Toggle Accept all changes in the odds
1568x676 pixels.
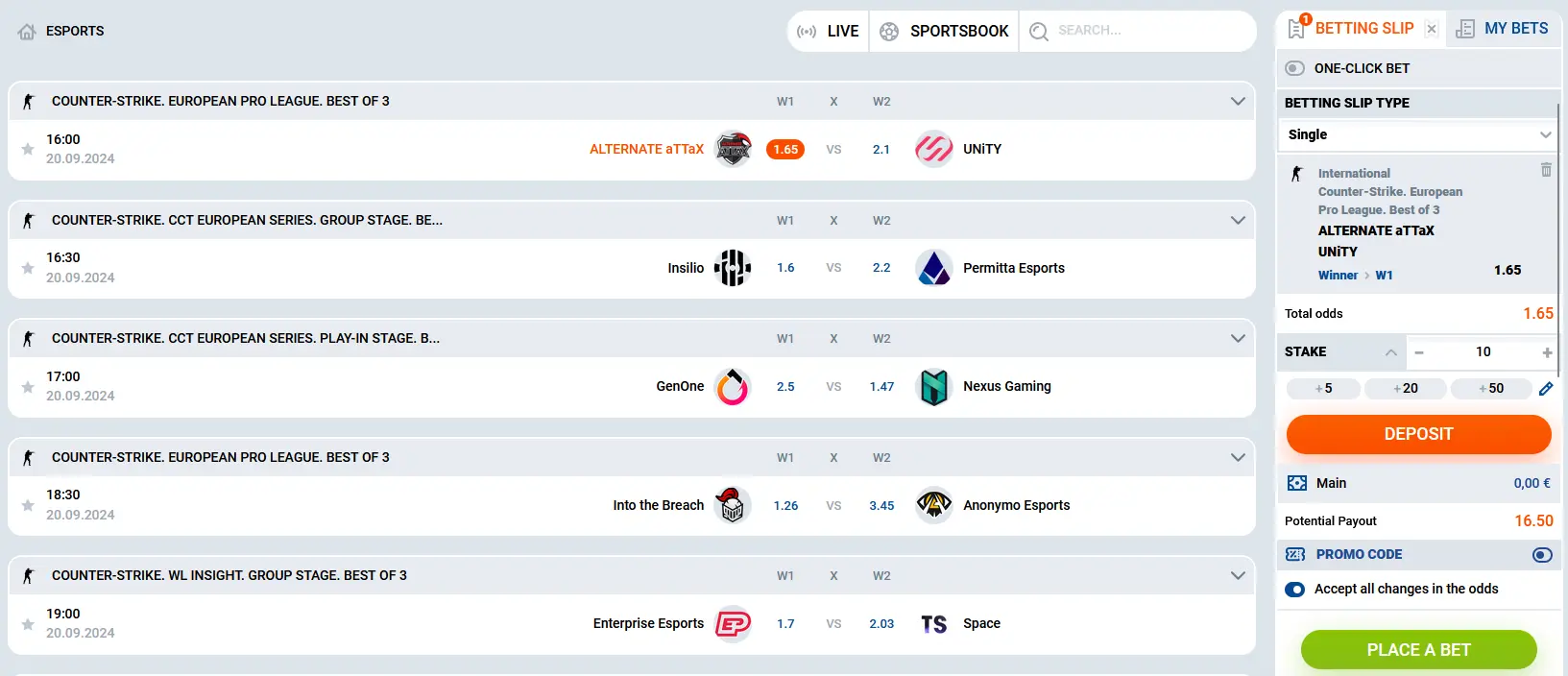[x=1295, y=589]
